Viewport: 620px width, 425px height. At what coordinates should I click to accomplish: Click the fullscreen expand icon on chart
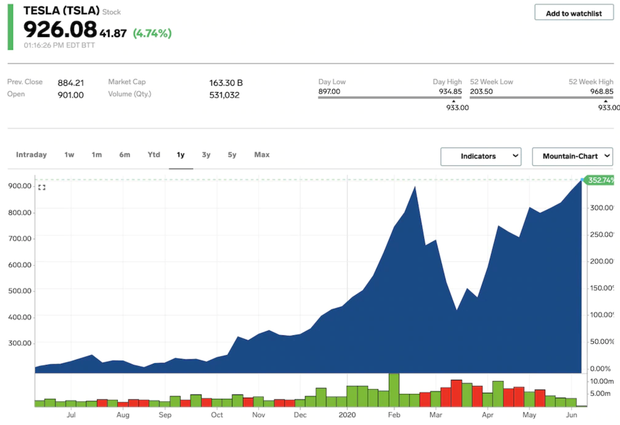tap(42, 187)
